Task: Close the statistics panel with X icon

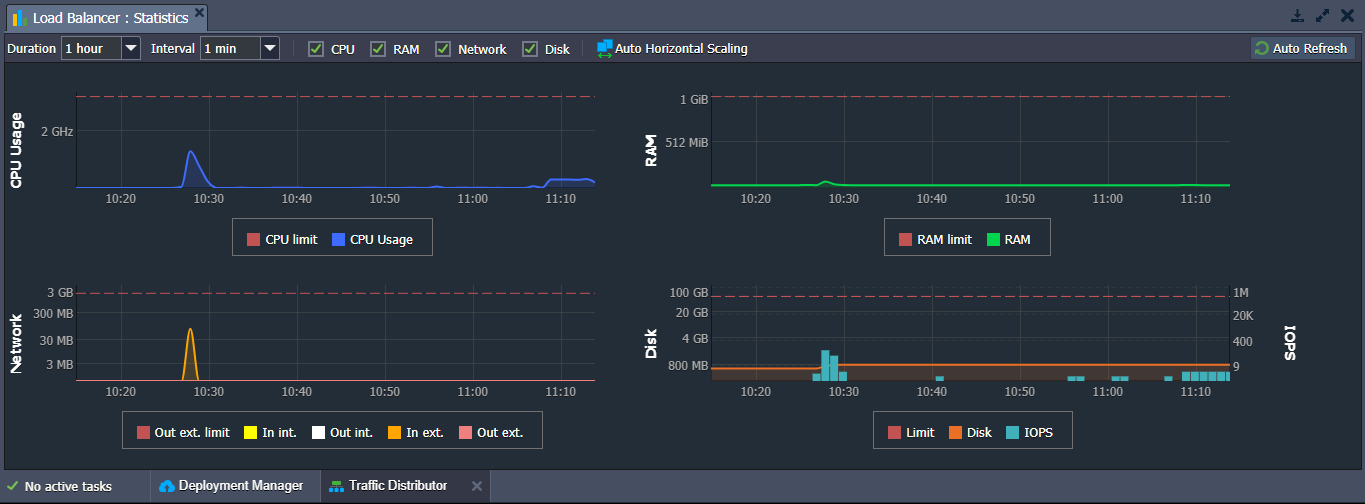Action: click(1347, 15)
